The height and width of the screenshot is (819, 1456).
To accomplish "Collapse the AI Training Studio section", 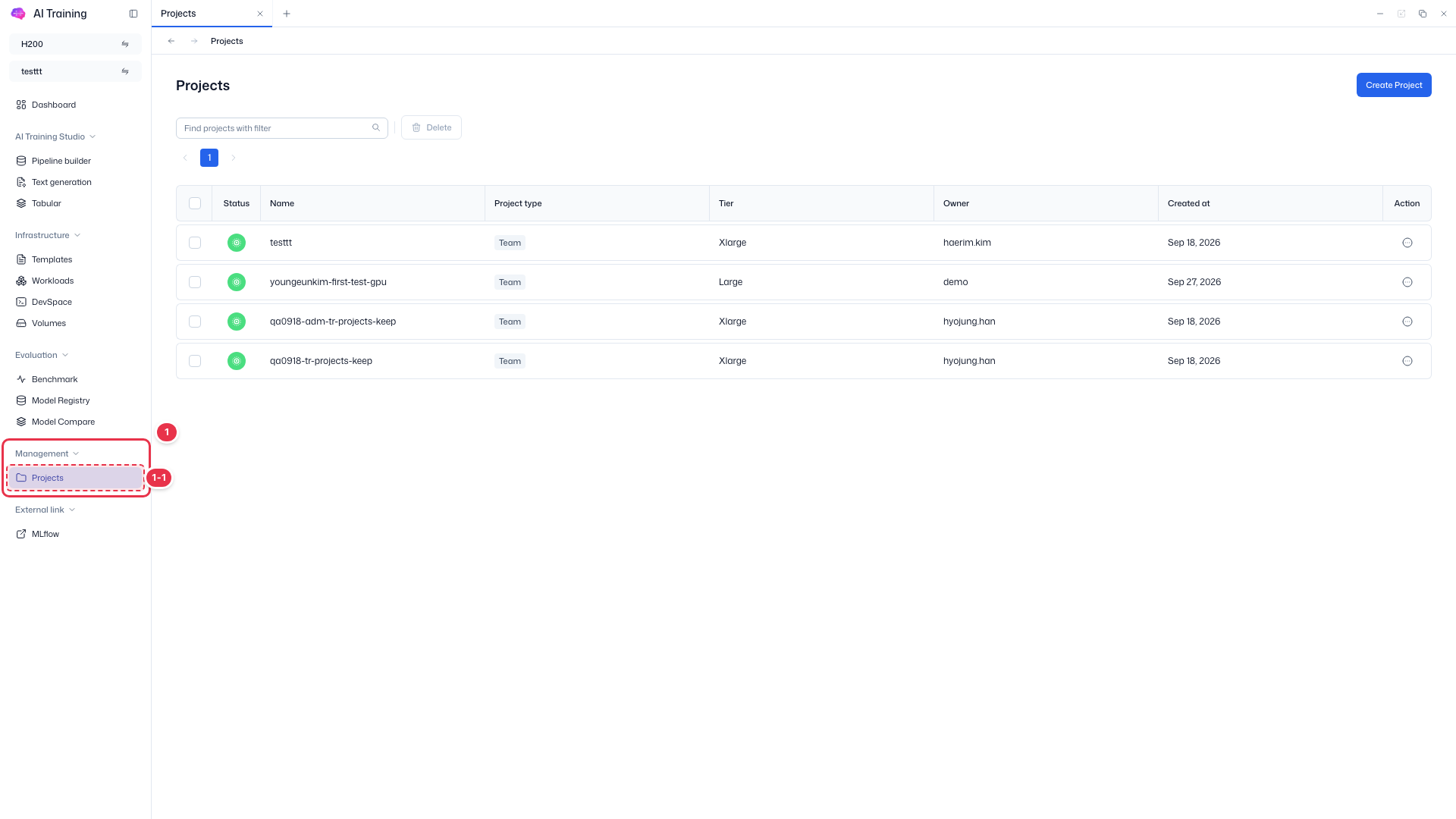I will point(55,136).
